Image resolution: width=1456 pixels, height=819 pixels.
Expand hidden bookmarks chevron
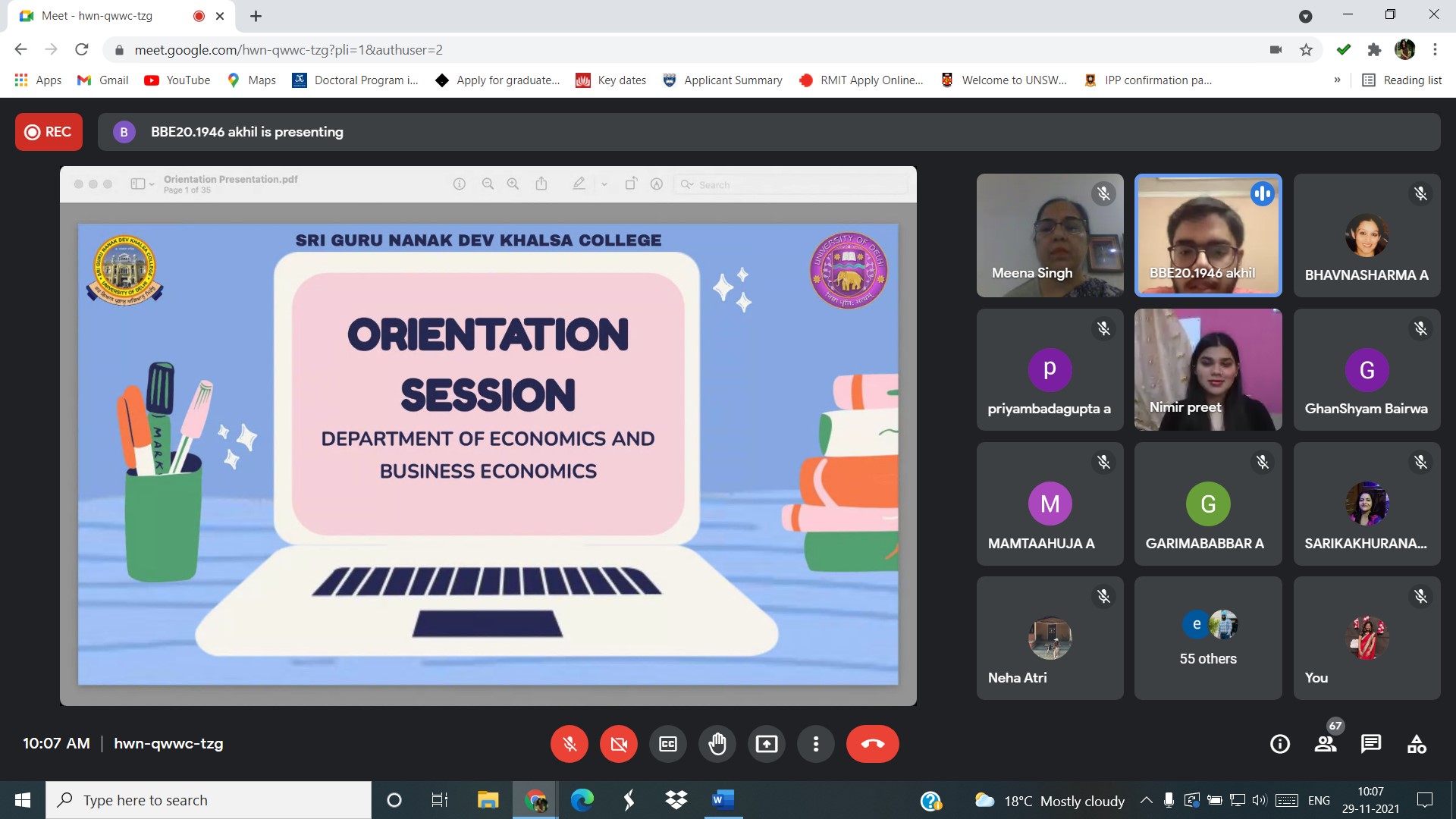click(x=1337, y=80)
